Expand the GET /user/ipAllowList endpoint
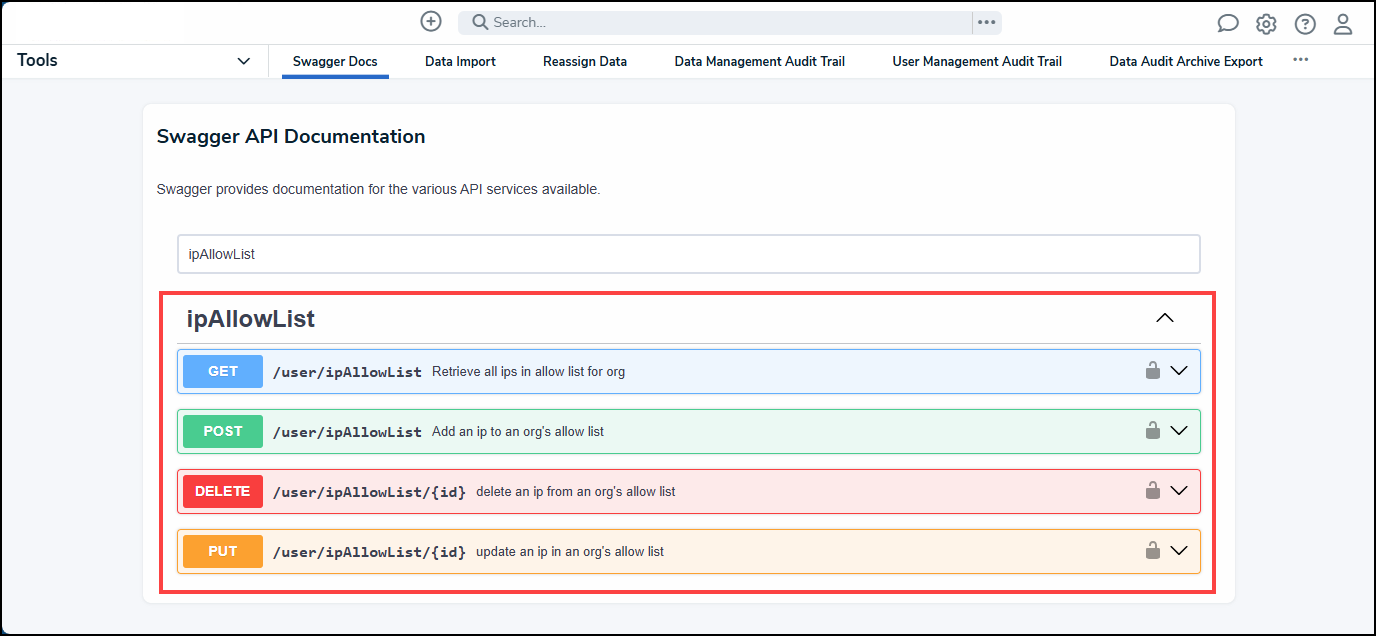 pyautogui.click(x=1179, y=370)
